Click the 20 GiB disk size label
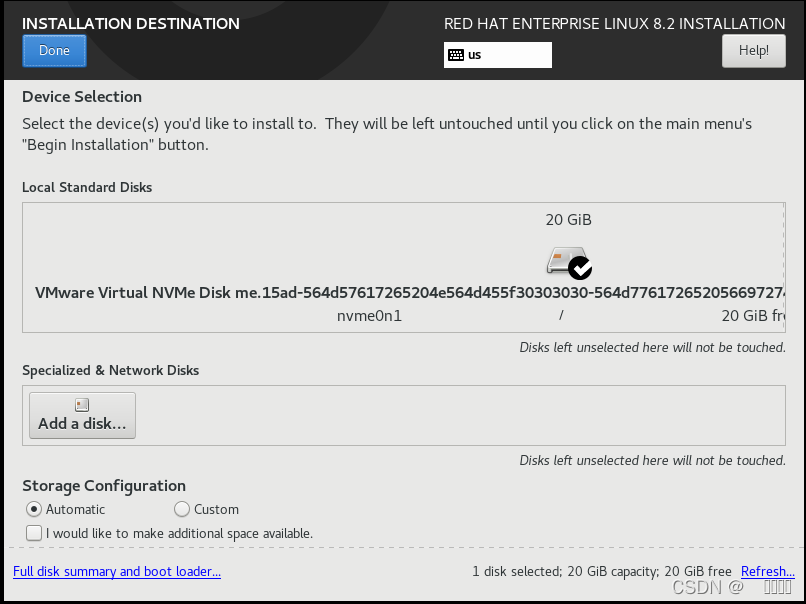Image resolution: width=806 pixels, height=604 pixels. click(569, 220)
